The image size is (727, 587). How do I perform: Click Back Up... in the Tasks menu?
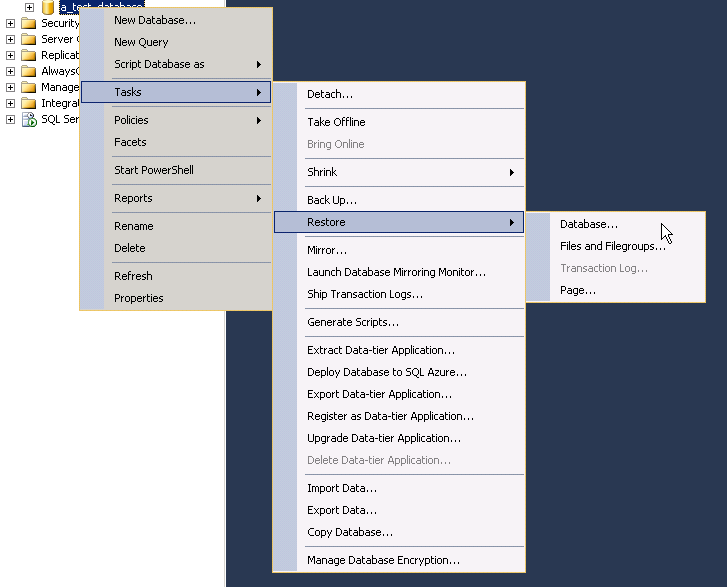coord(332,200)
